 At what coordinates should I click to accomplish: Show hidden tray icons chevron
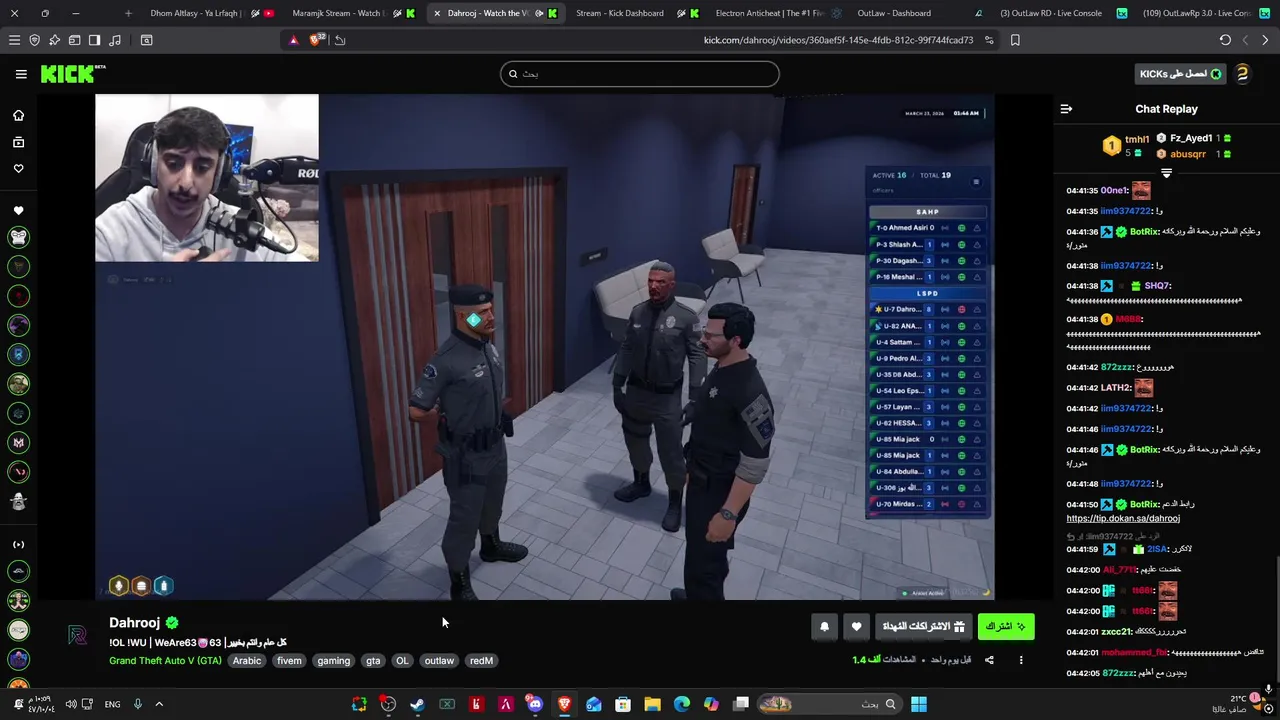coord(159,704)
